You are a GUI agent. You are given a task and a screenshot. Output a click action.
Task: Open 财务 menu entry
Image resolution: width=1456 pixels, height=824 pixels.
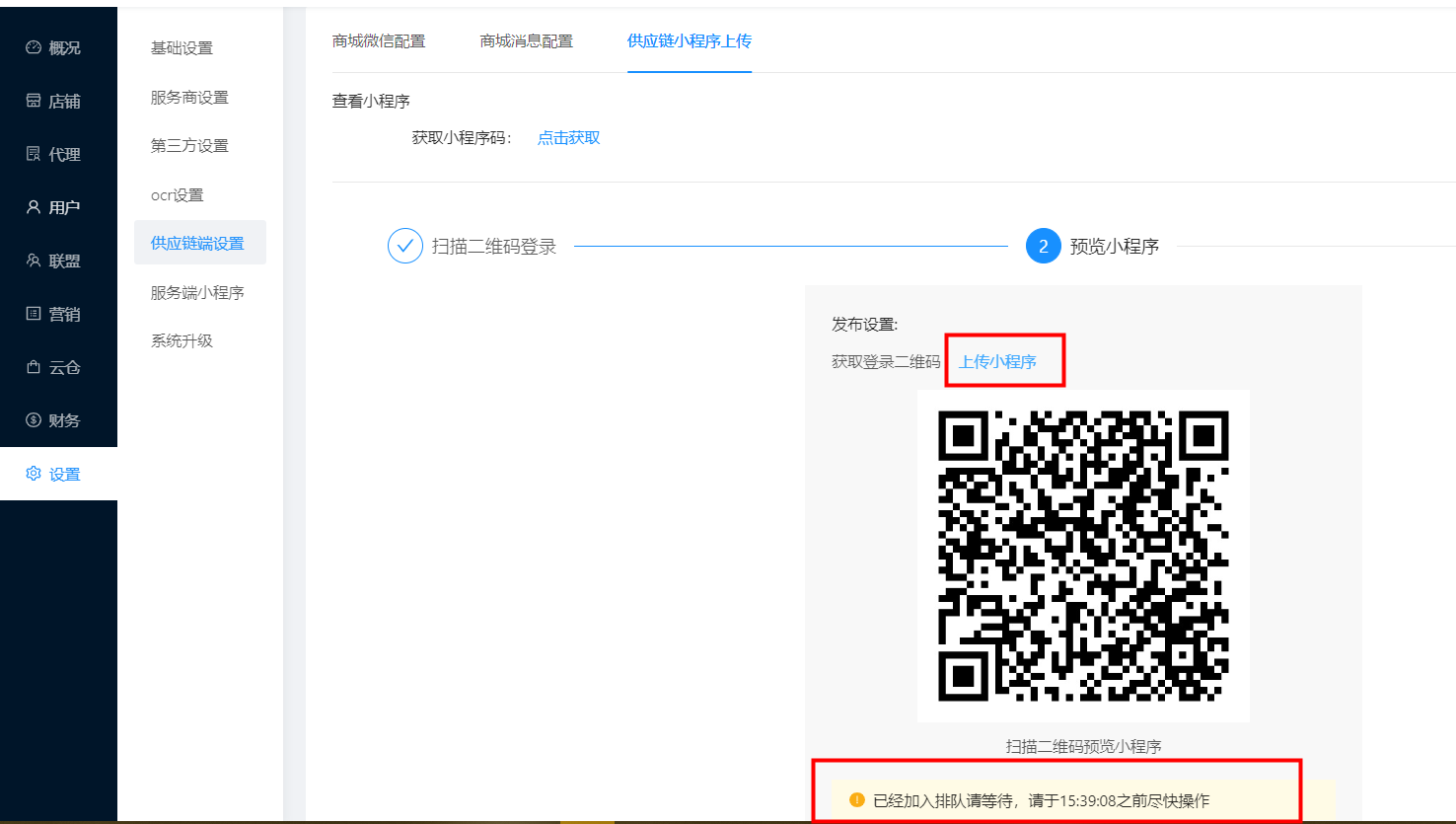[x=58, y=420]
